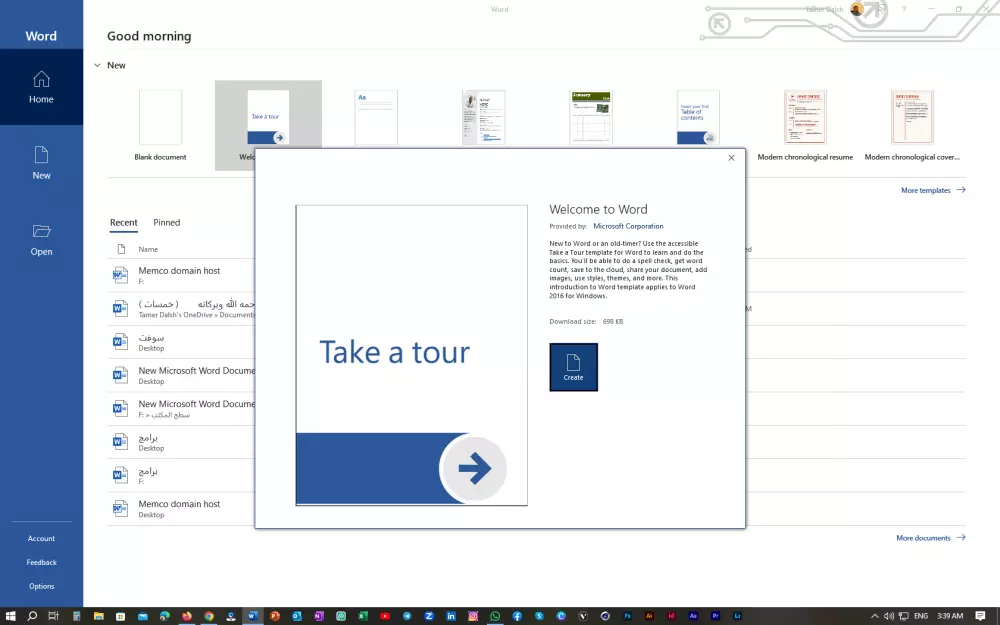Open YouTube from taskbar
Viewport: 1000px width, 625px height.
coord(385,616)
